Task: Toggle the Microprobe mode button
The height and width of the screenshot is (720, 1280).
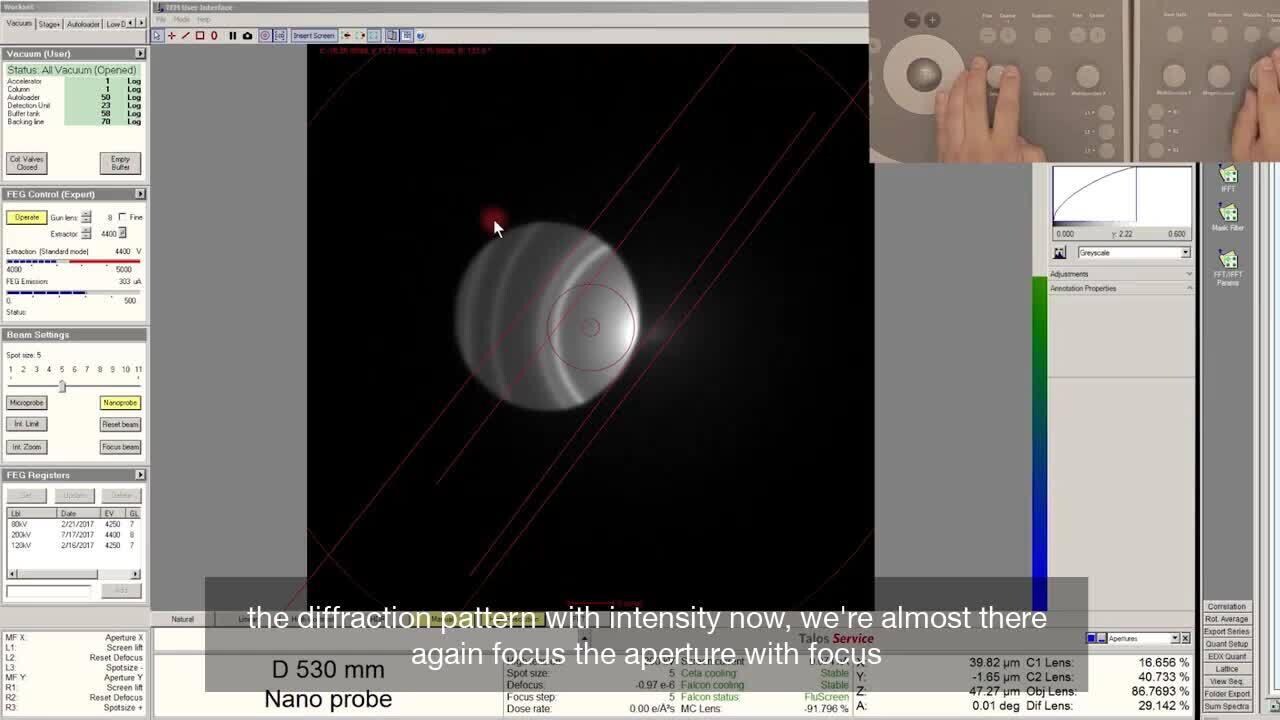Action: [x=27, y=403]
